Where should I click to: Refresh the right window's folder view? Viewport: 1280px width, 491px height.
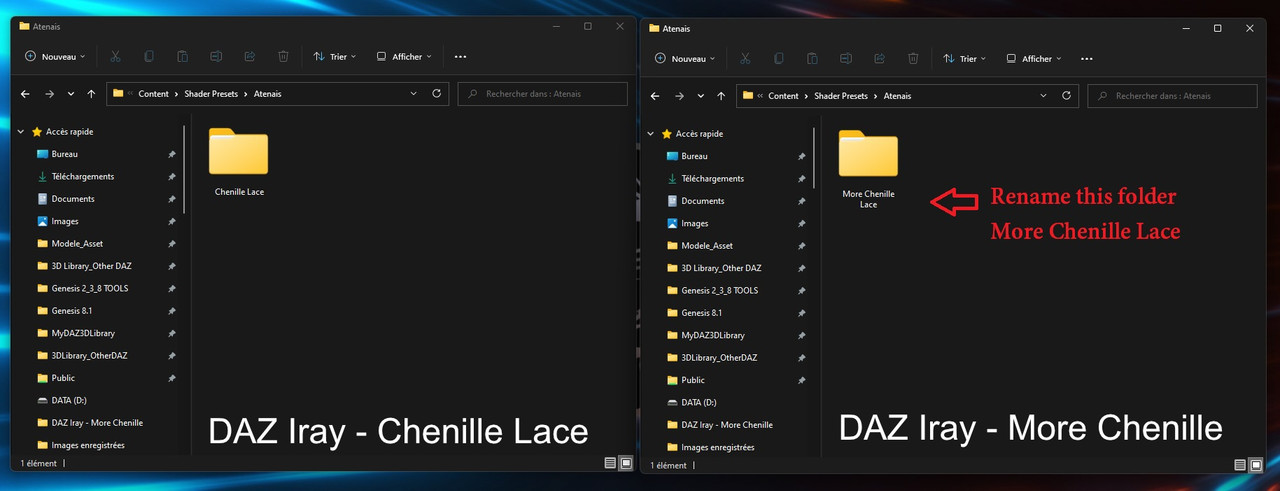[x=1066, y=96]
